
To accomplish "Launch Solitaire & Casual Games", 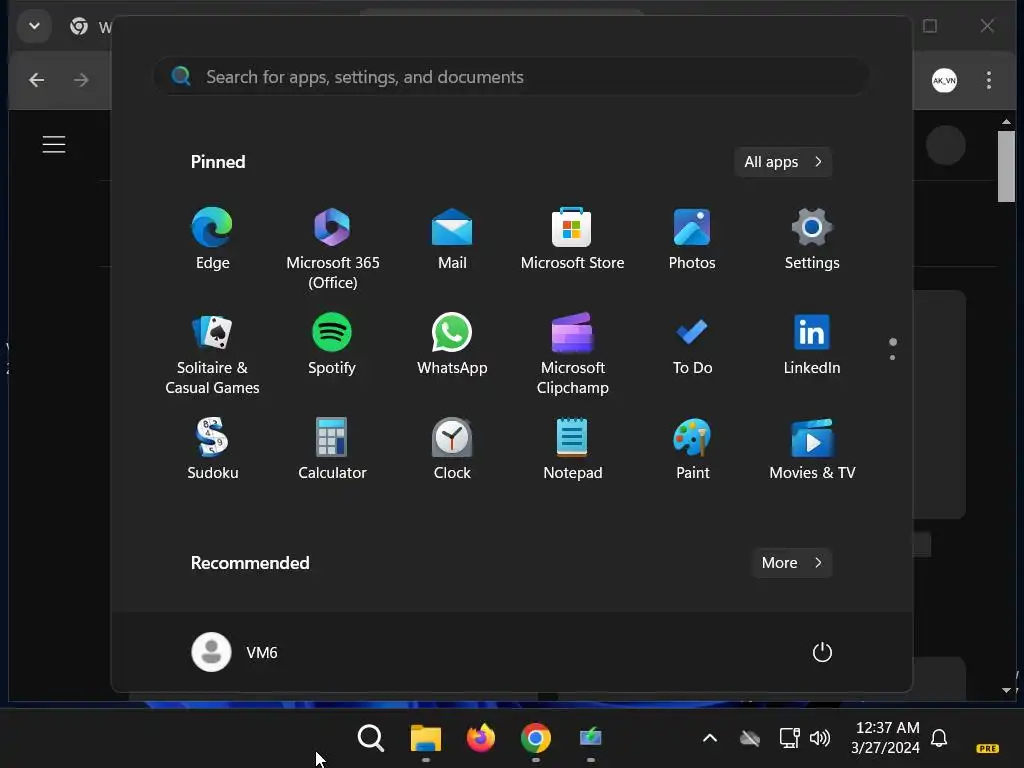I will click(212, 354).
